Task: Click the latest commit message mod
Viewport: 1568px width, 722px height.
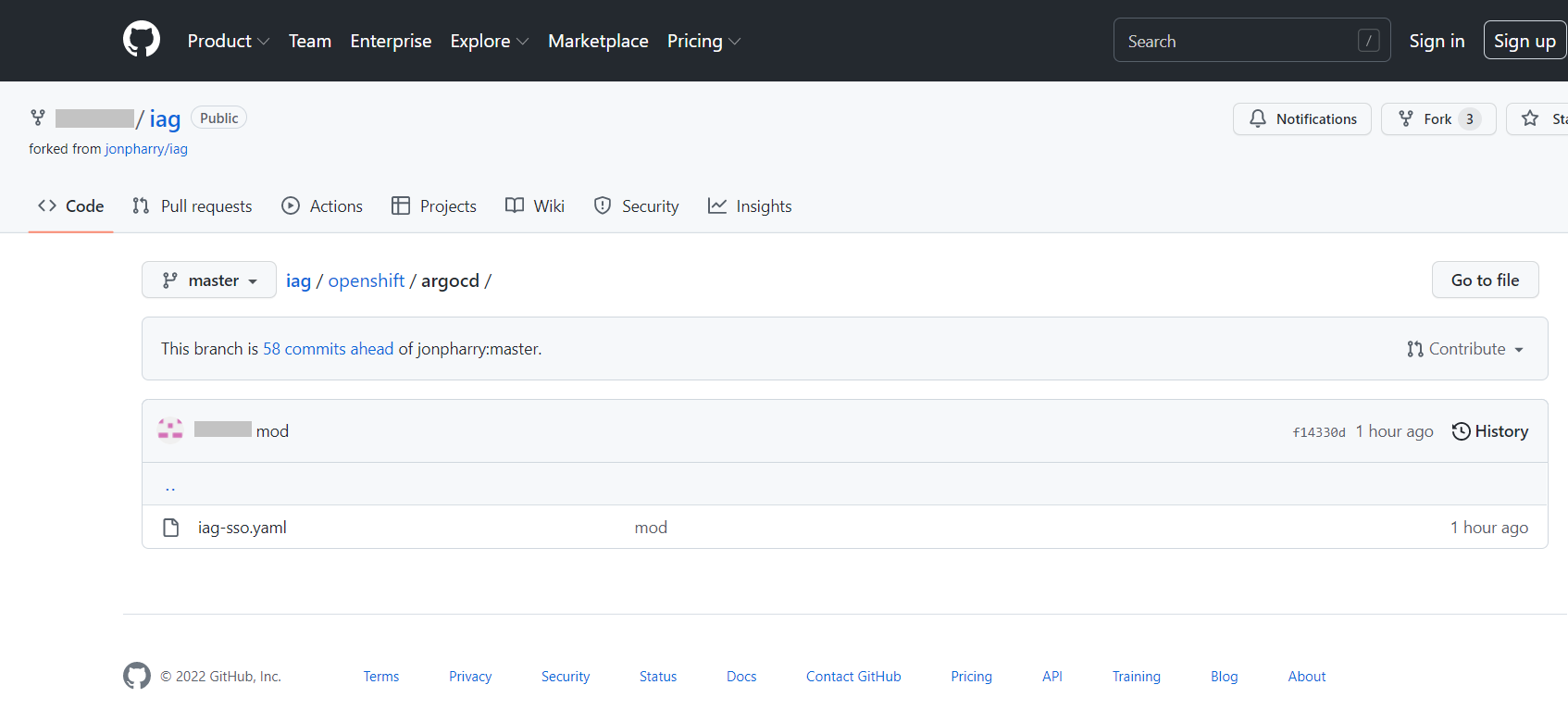Action: click(272, 431)
